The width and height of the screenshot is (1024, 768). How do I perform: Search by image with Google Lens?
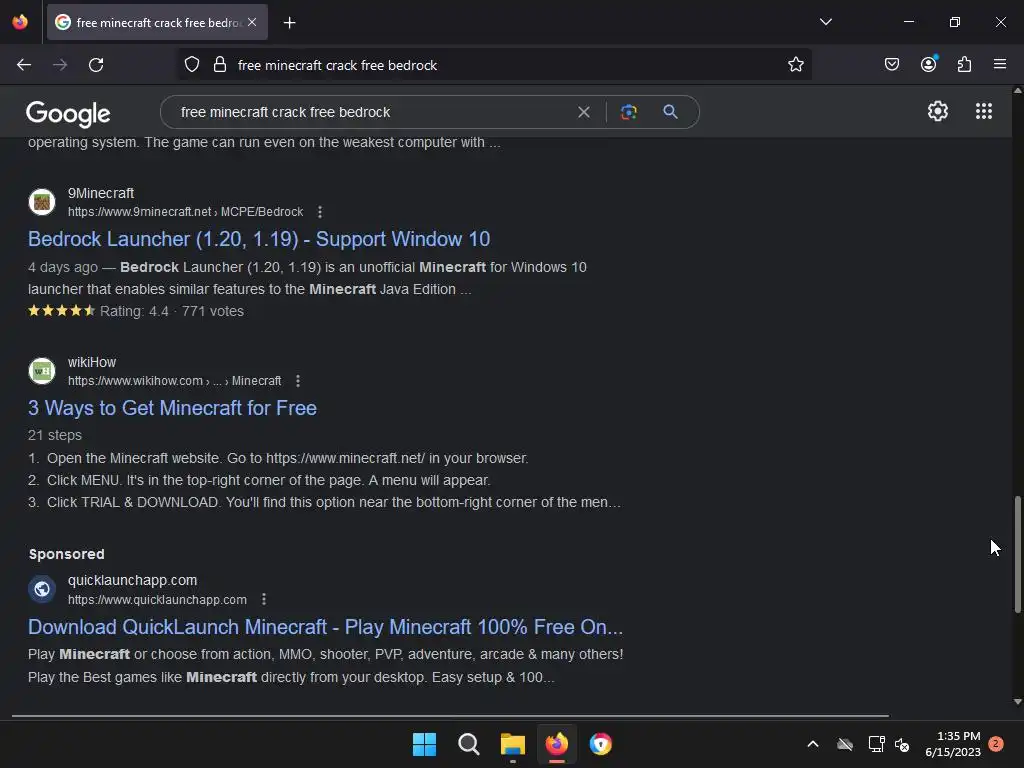tap(628, 112)
